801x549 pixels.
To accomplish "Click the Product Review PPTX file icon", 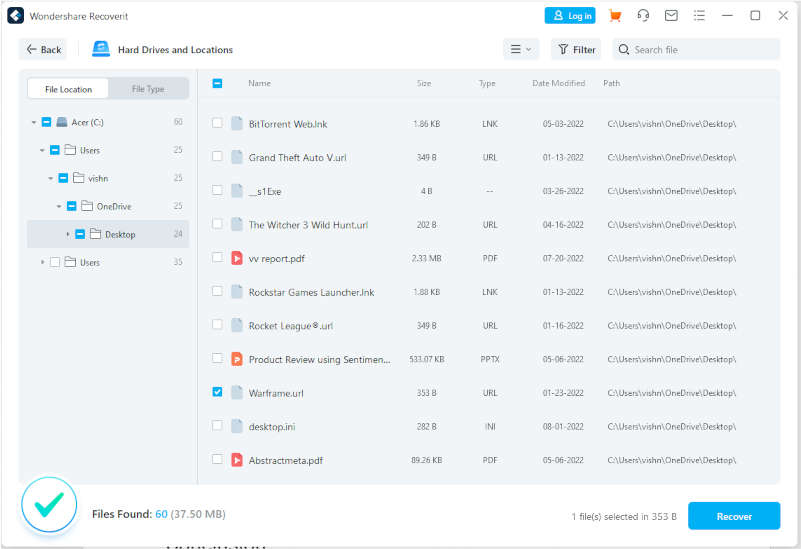I will click(237, 359).
